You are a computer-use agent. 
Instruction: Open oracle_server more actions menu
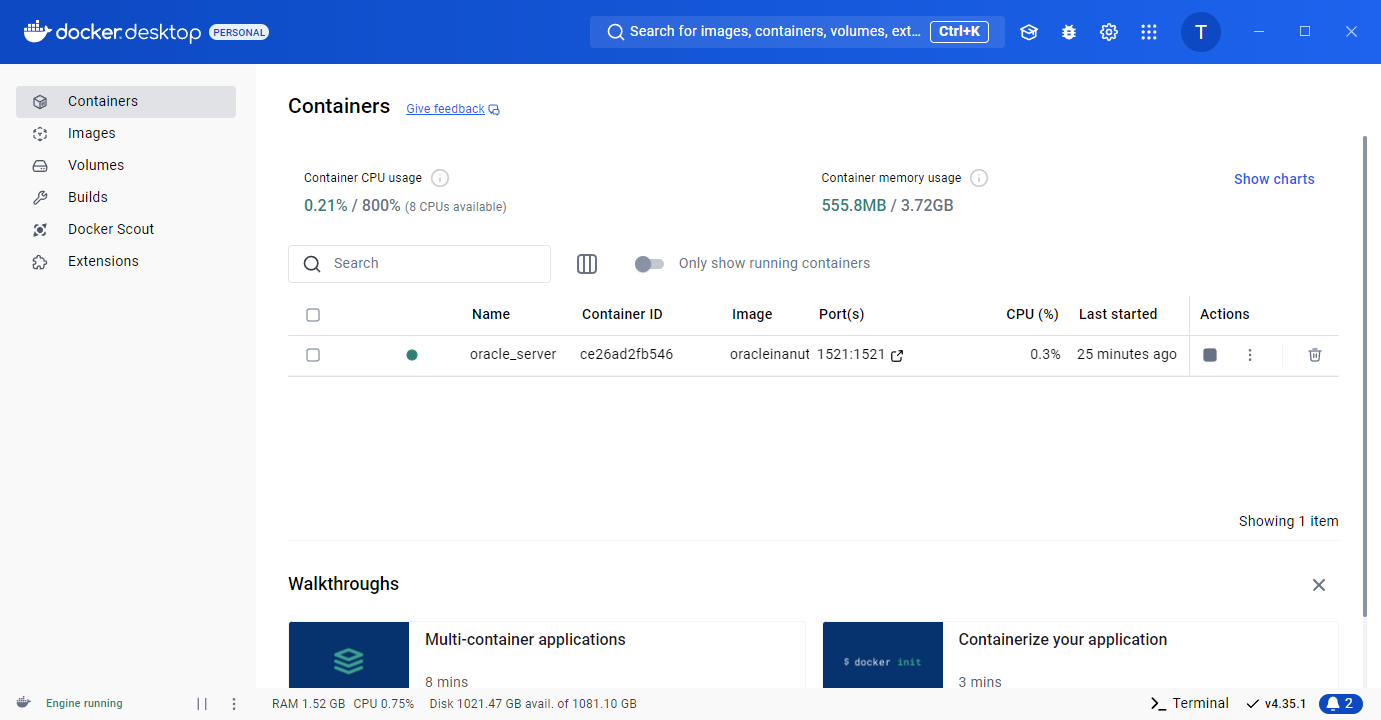click(1250, 355)
